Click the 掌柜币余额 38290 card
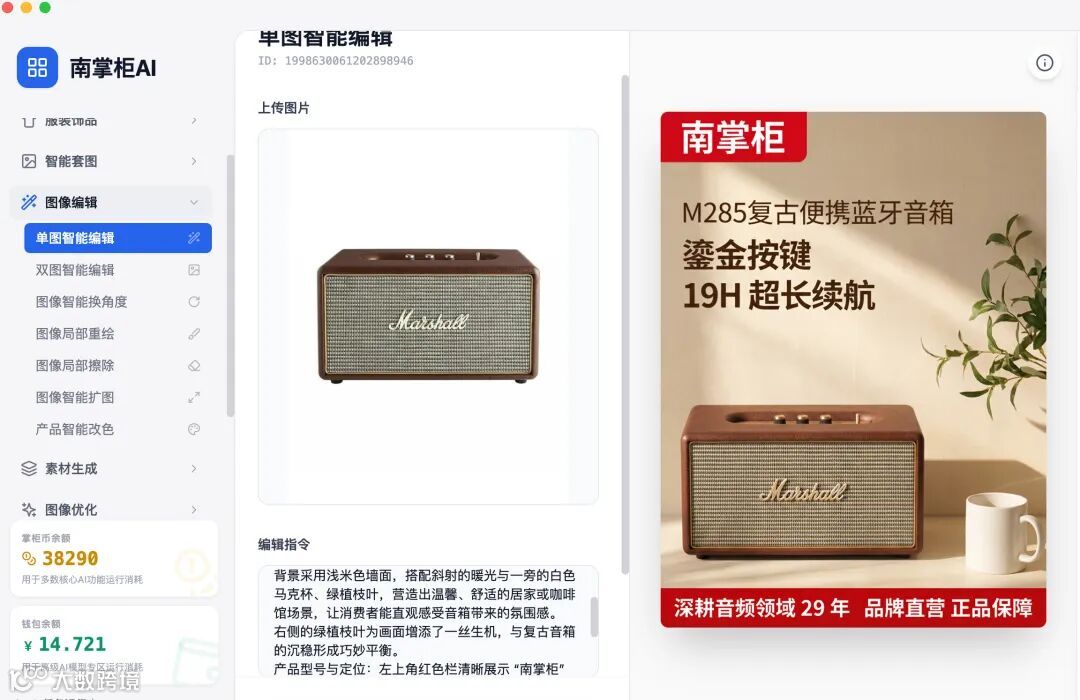1080x700 pixels. 114,559
